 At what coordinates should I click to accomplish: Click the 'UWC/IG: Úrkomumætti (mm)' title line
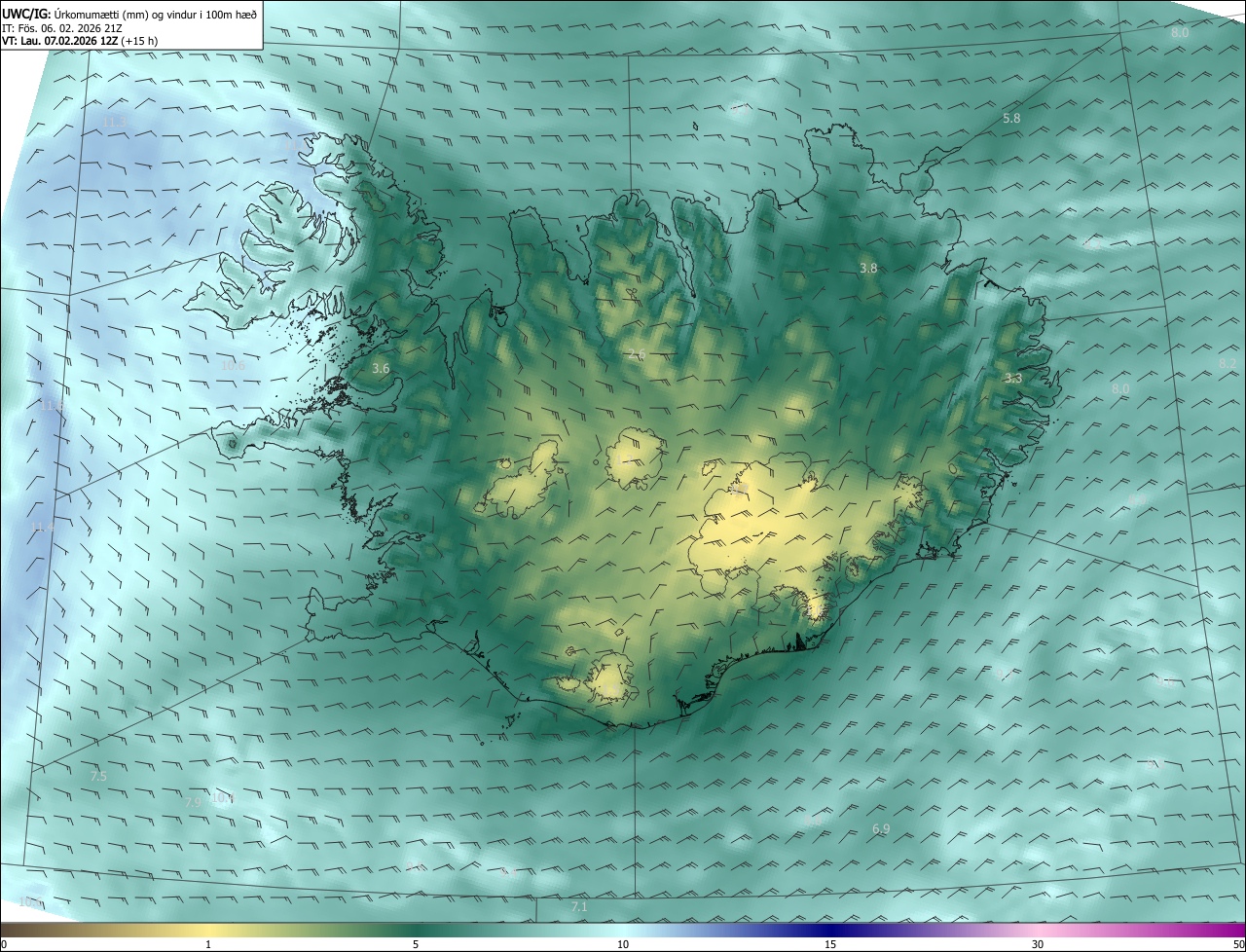(129, 13)
